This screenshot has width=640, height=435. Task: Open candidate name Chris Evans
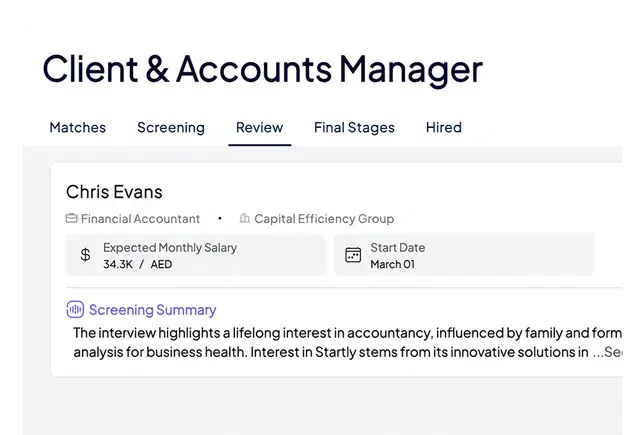coord(114,192)
